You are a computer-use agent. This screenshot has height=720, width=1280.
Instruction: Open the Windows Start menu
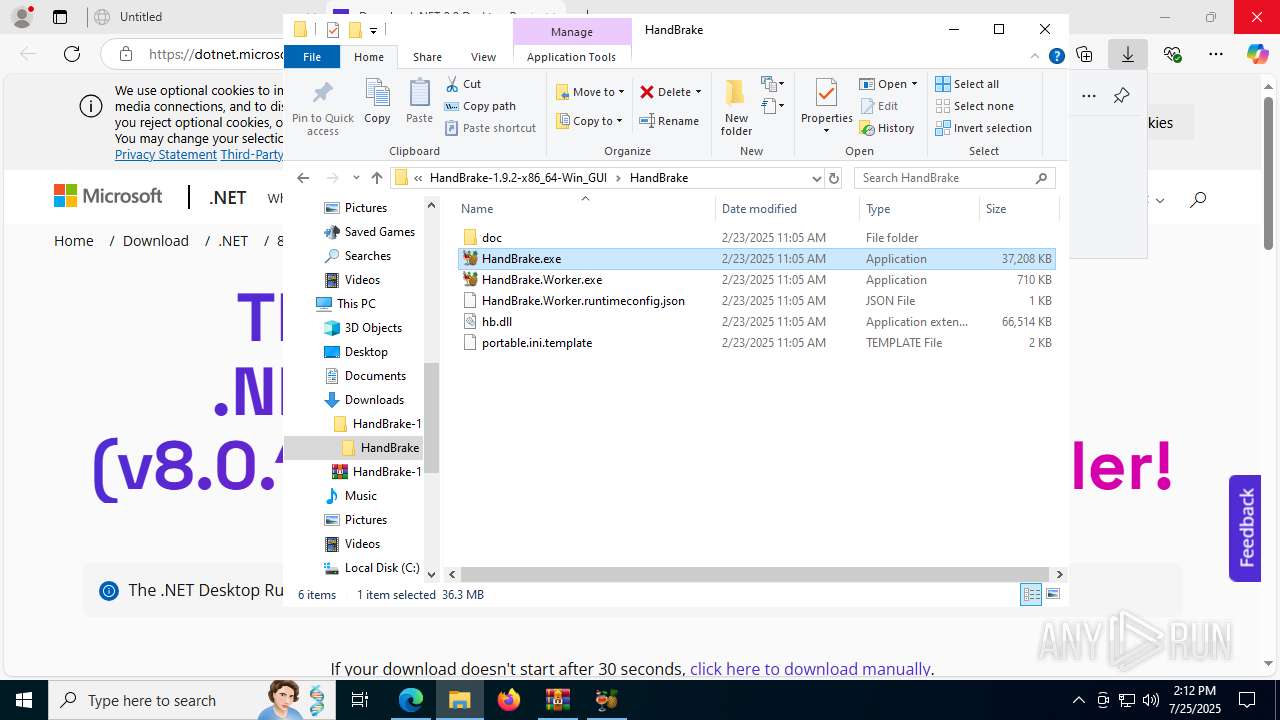coord(24,700)
